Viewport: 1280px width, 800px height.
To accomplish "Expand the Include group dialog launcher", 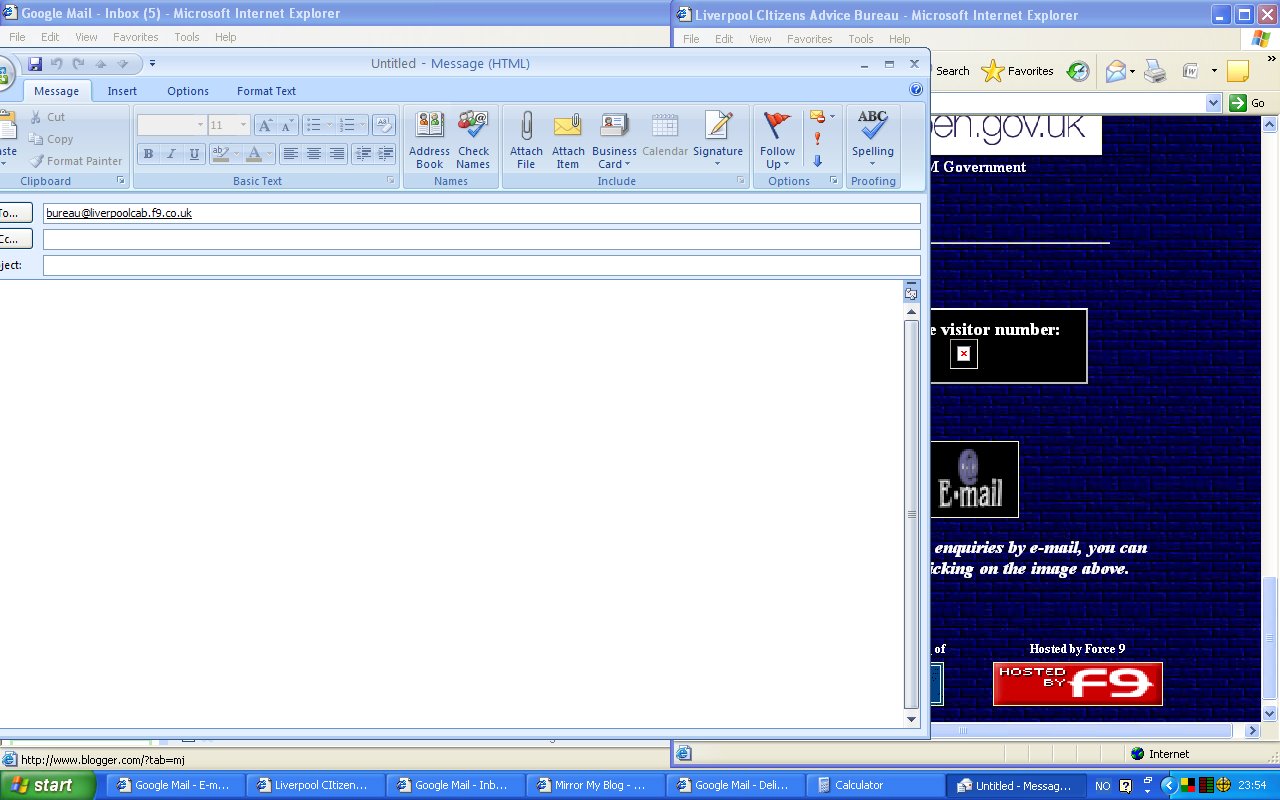I will pyautogui.click(x=741, y=181).
